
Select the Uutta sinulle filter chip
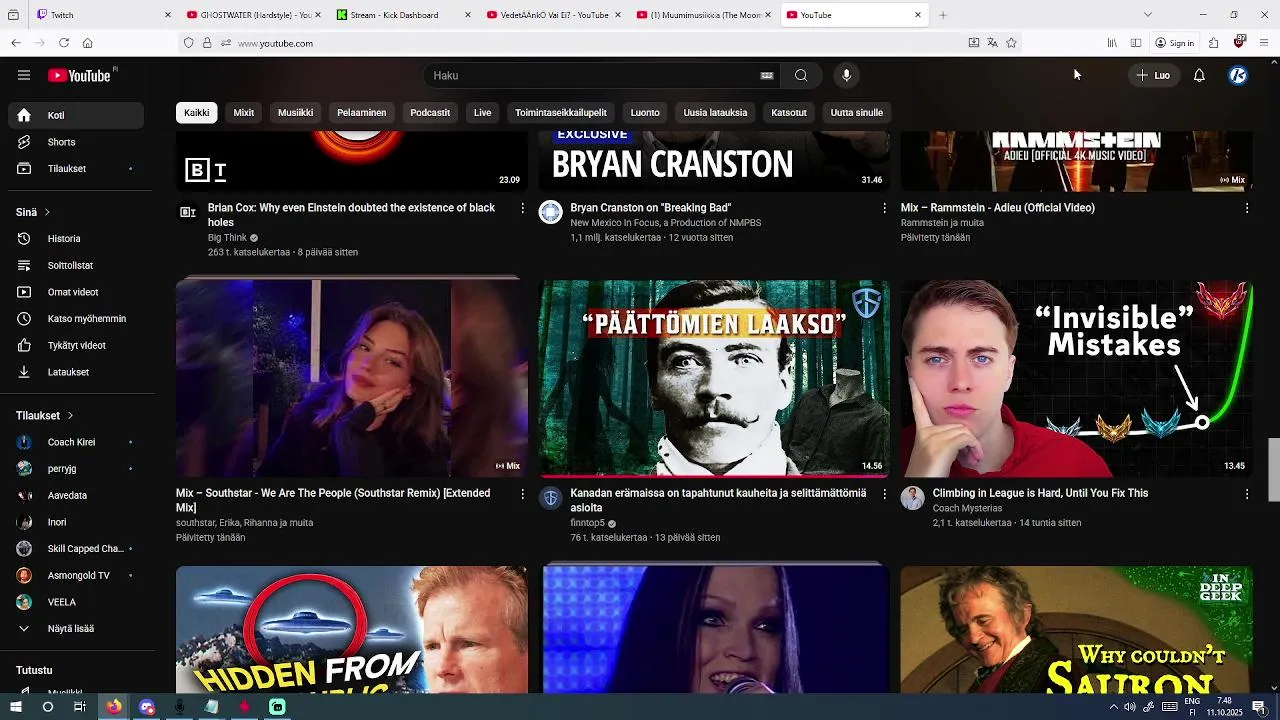[857, 113]
